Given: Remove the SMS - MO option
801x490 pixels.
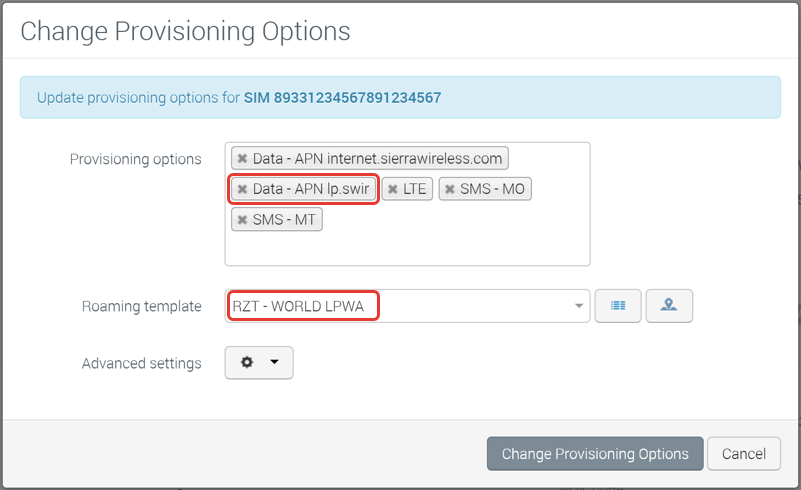Looking at the screenshot, I should (450, 189).
